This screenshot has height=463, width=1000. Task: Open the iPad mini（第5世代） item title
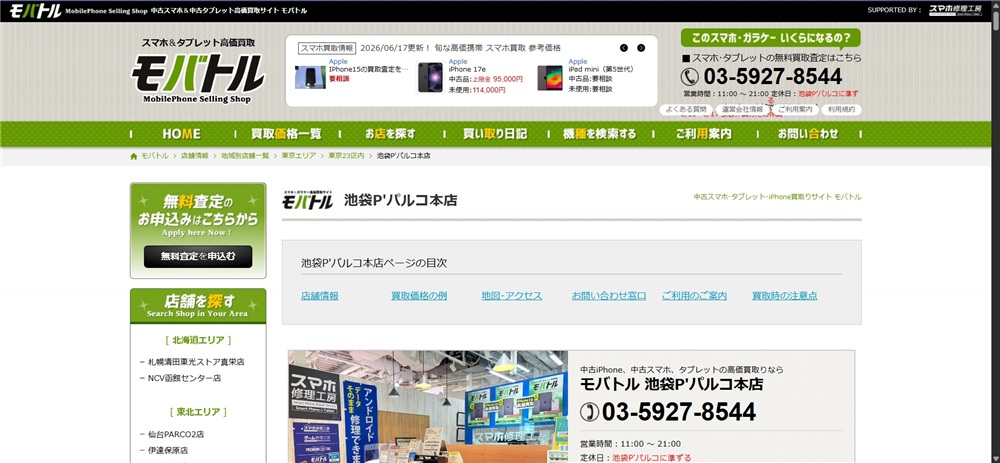tap(601, 70)
